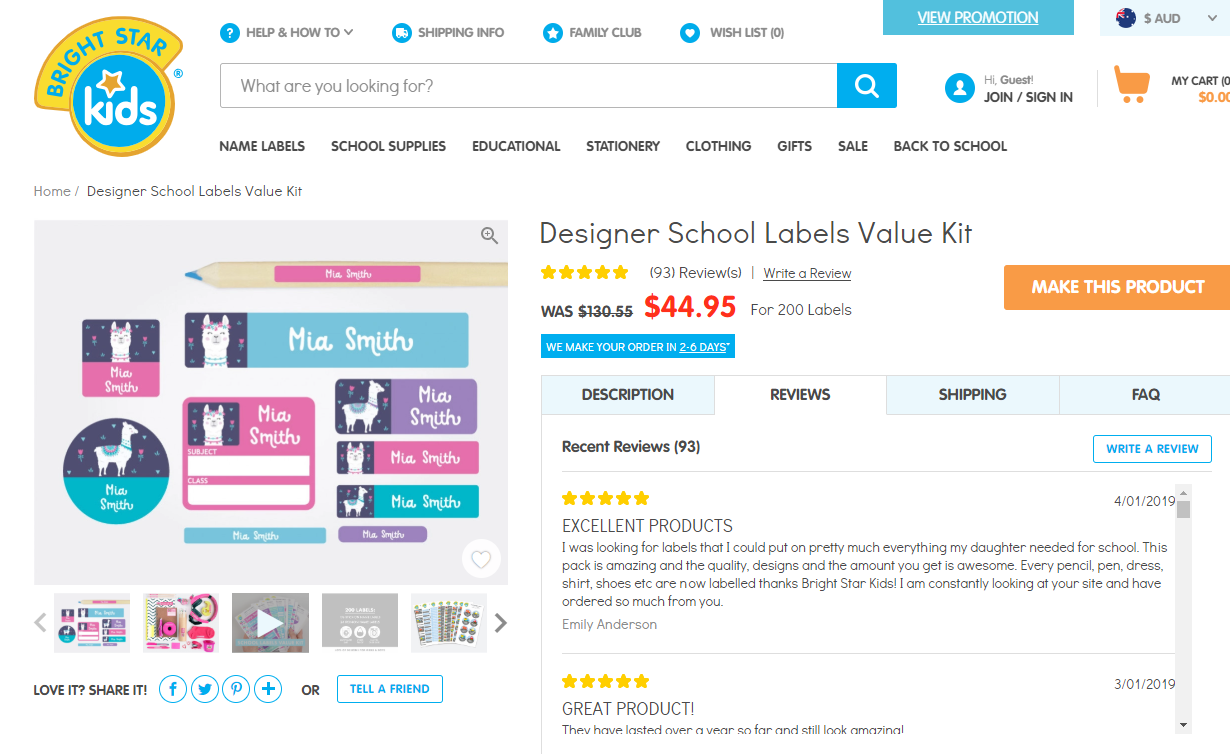Click the Designer School Labels Value Kit title
This screenshot has width=1230, height=754.
coord(756,234)
